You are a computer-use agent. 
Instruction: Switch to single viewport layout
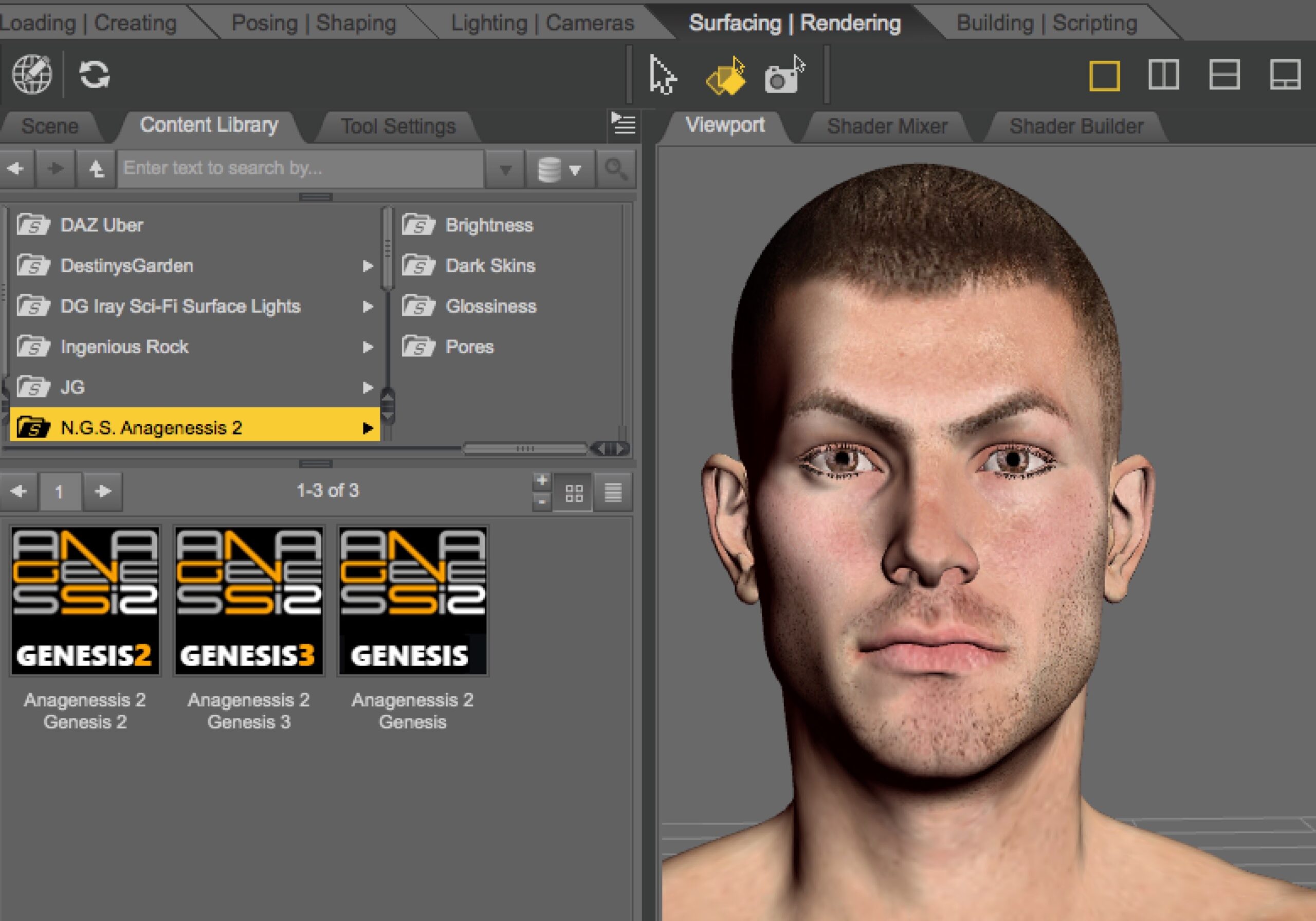(1104, 76)
